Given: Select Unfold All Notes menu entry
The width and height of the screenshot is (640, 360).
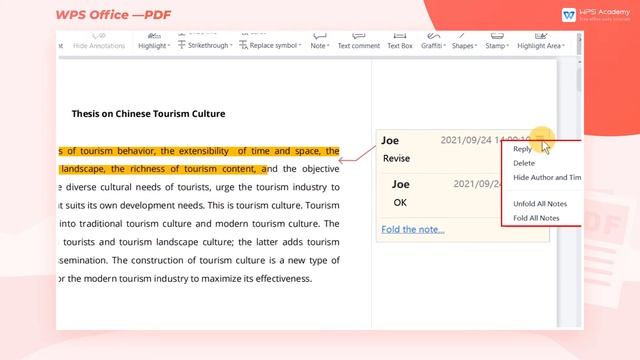Looking at the screenshot, I should click(540, 204).
